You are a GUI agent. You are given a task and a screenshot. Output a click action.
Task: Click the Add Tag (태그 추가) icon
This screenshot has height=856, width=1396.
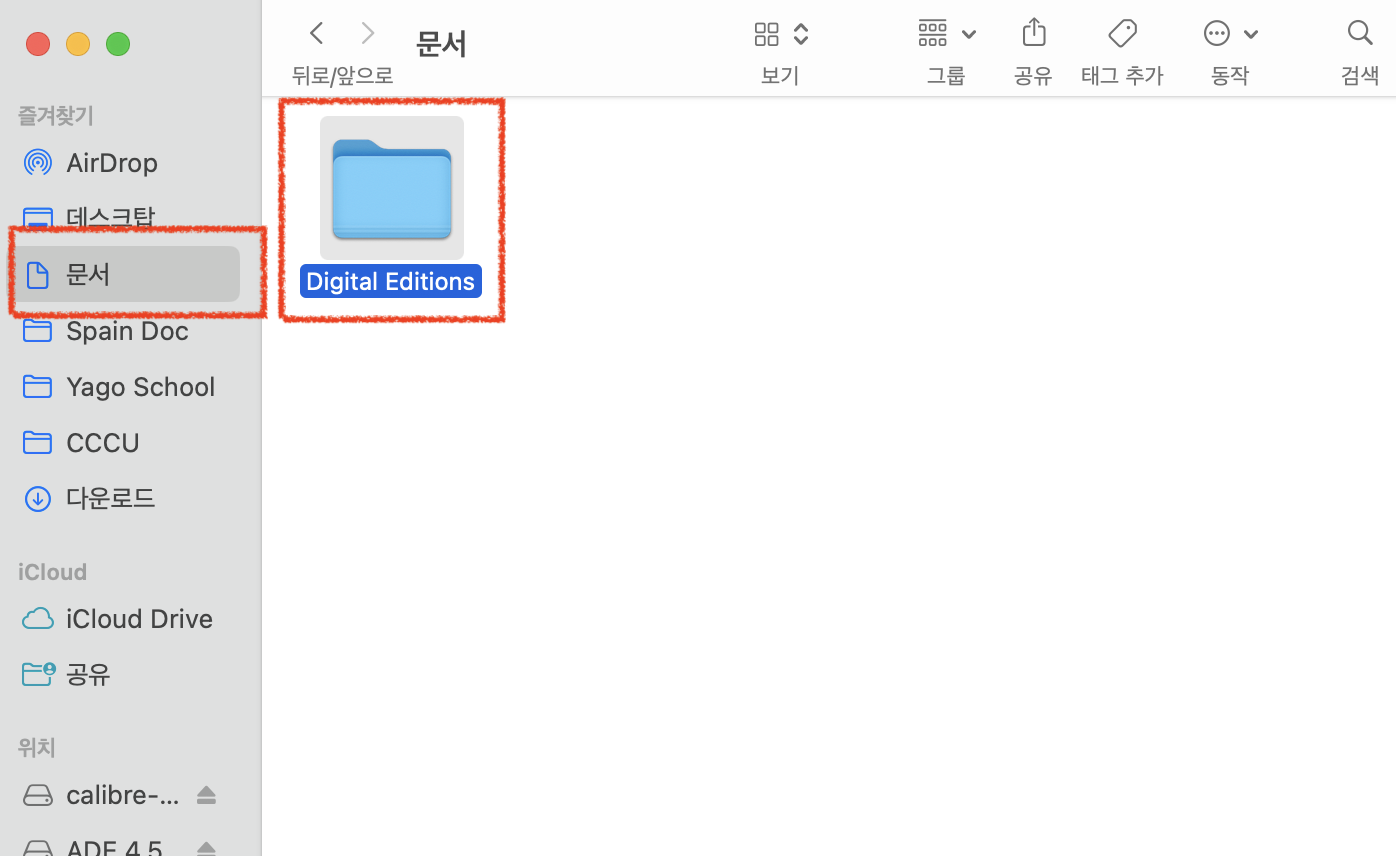tap(1123, 34)
